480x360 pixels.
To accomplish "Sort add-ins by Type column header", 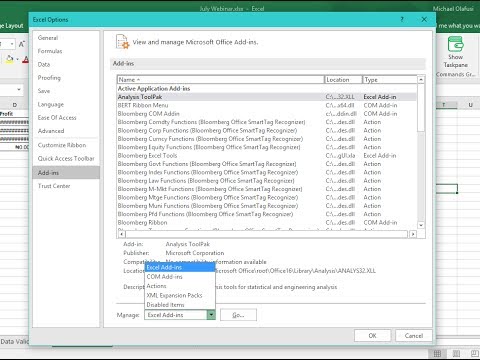I will pyautogui.click(x=390, y=80).
